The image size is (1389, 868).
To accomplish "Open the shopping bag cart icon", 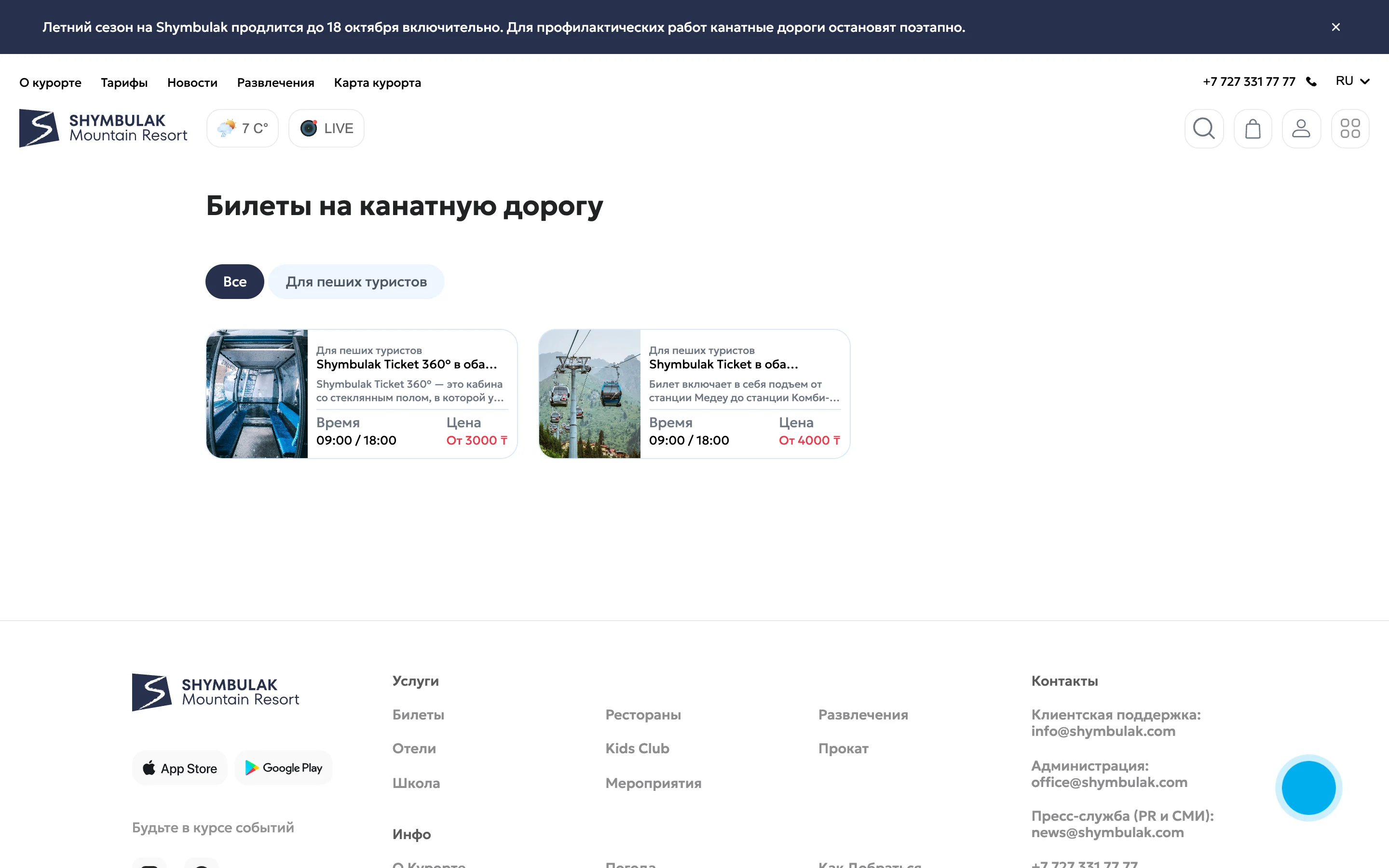I will (x=1253, y=129).
